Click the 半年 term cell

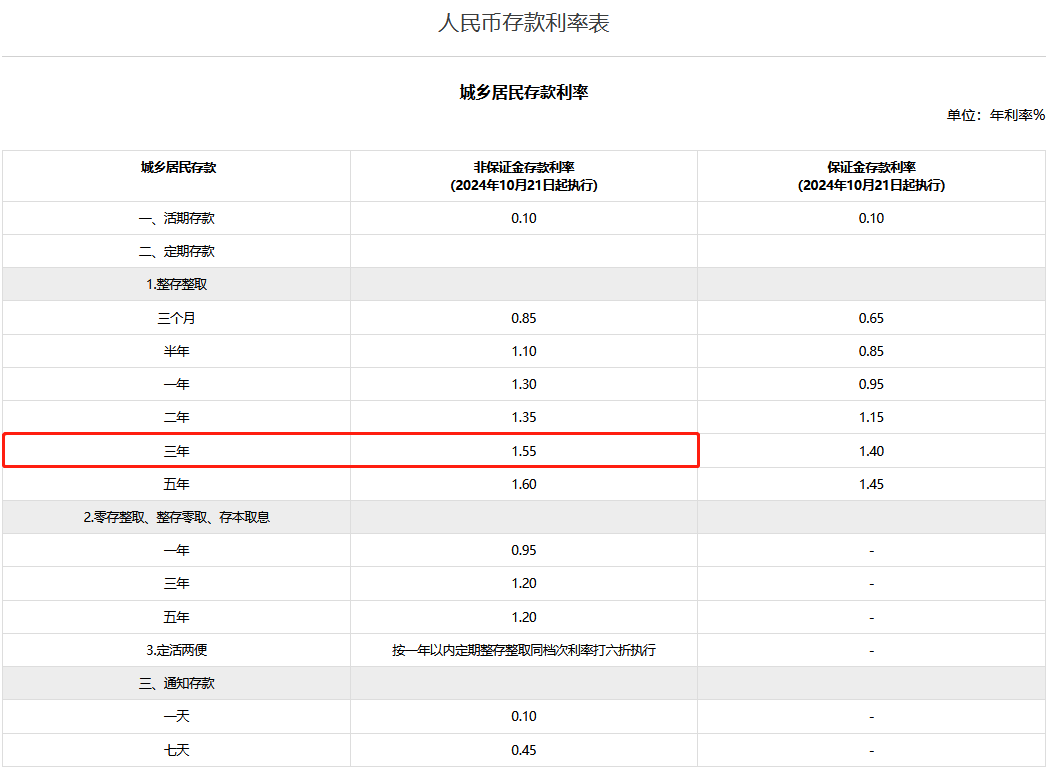click(177, 351)
